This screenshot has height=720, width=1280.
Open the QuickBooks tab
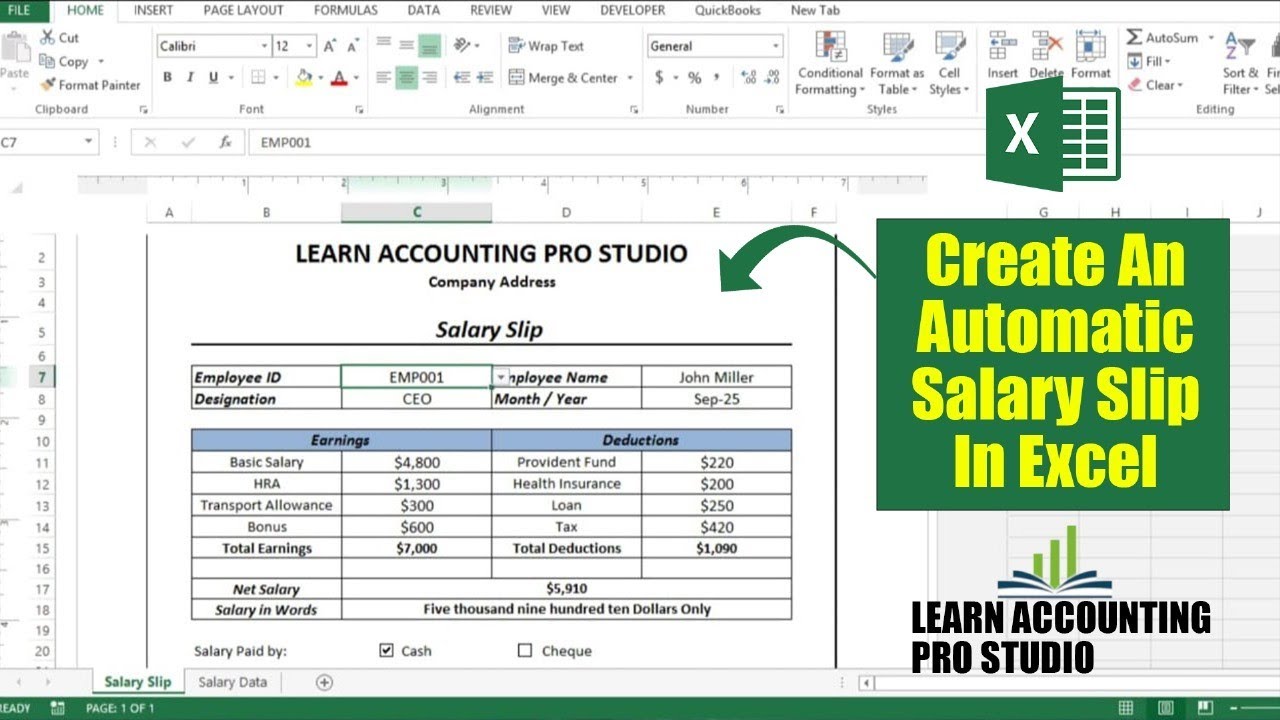(727, 10)
